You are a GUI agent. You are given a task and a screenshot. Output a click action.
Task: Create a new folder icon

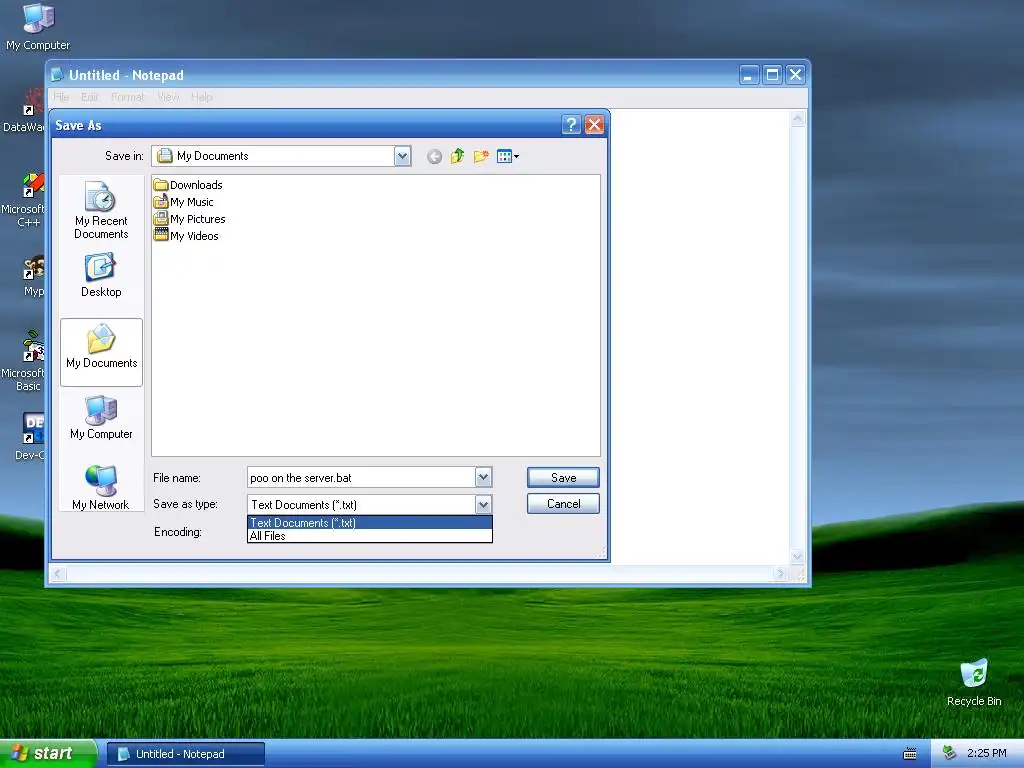481,156
